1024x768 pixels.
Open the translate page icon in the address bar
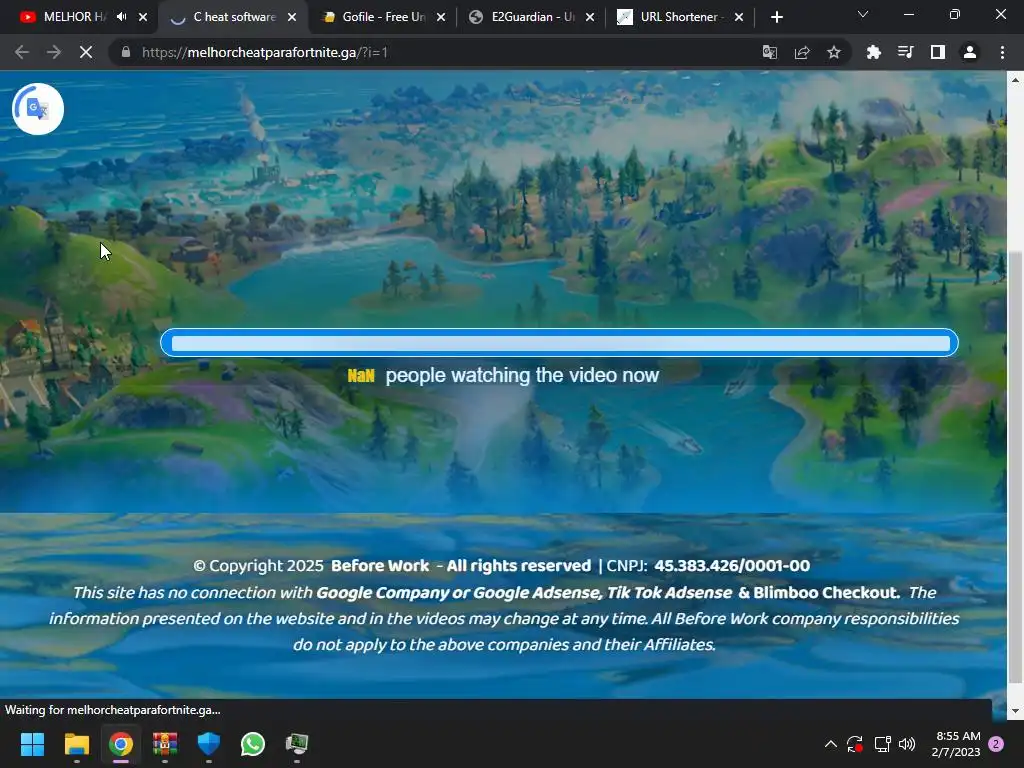[770, 52]
